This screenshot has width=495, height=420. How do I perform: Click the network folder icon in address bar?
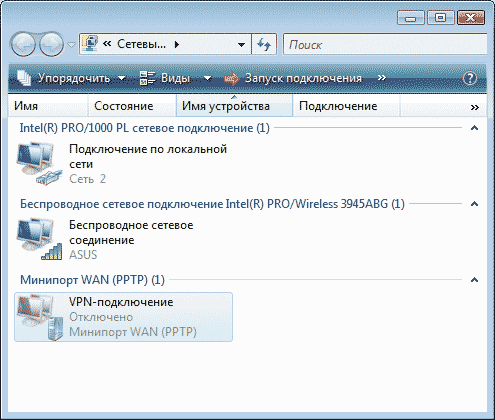(x=90, y=44)
